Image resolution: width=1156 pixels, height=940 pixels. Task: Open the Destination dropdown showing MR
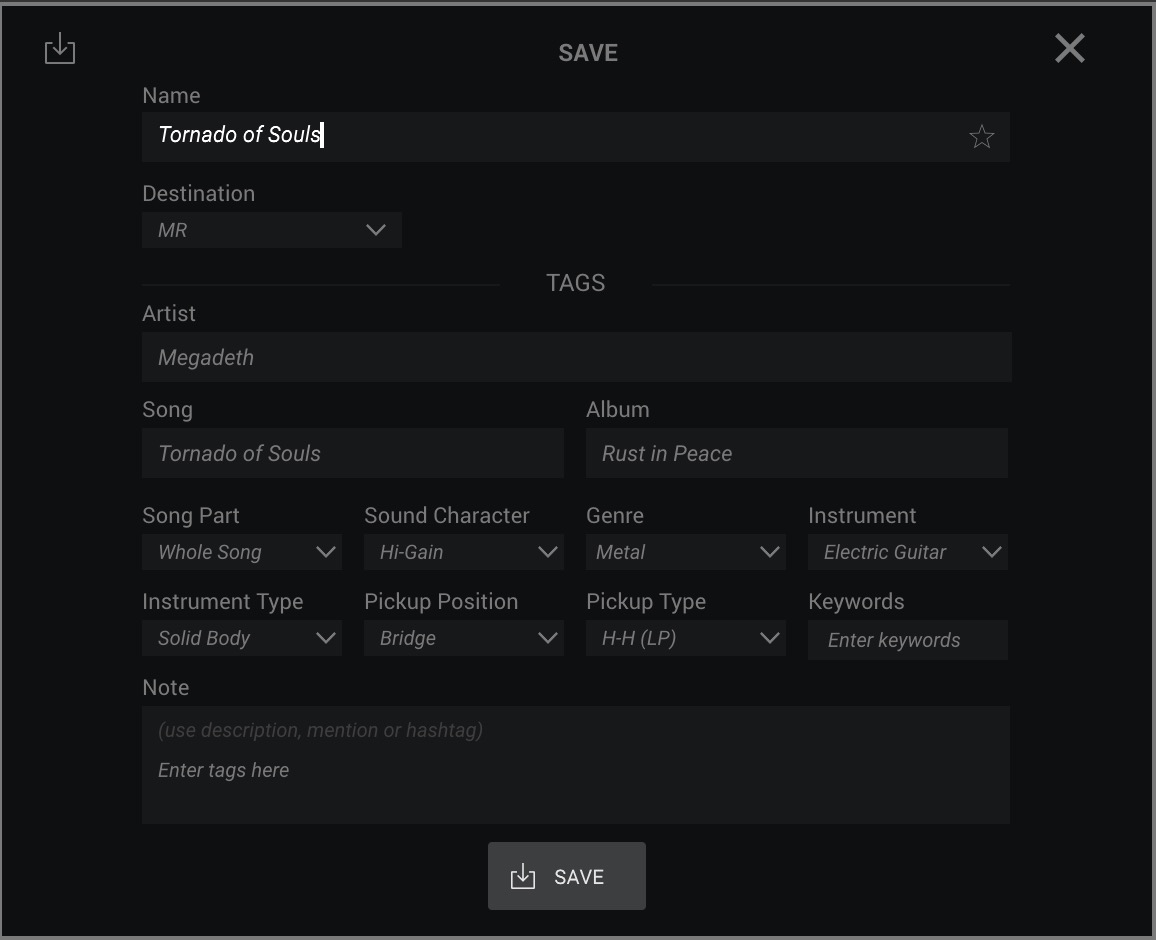click(x=272, y=230)
